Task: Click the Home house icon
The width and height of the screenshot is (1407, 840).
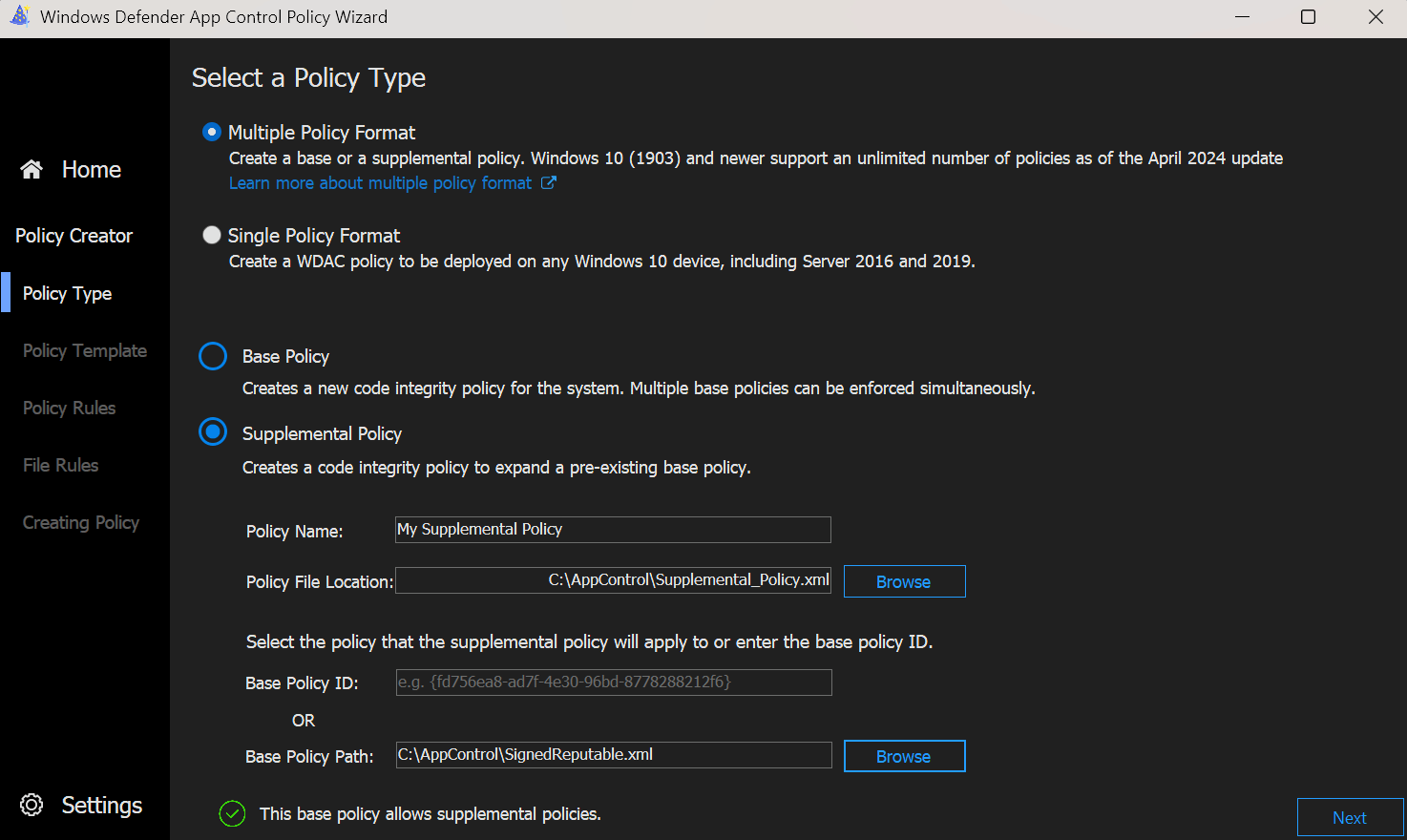Action: point(31,170)
